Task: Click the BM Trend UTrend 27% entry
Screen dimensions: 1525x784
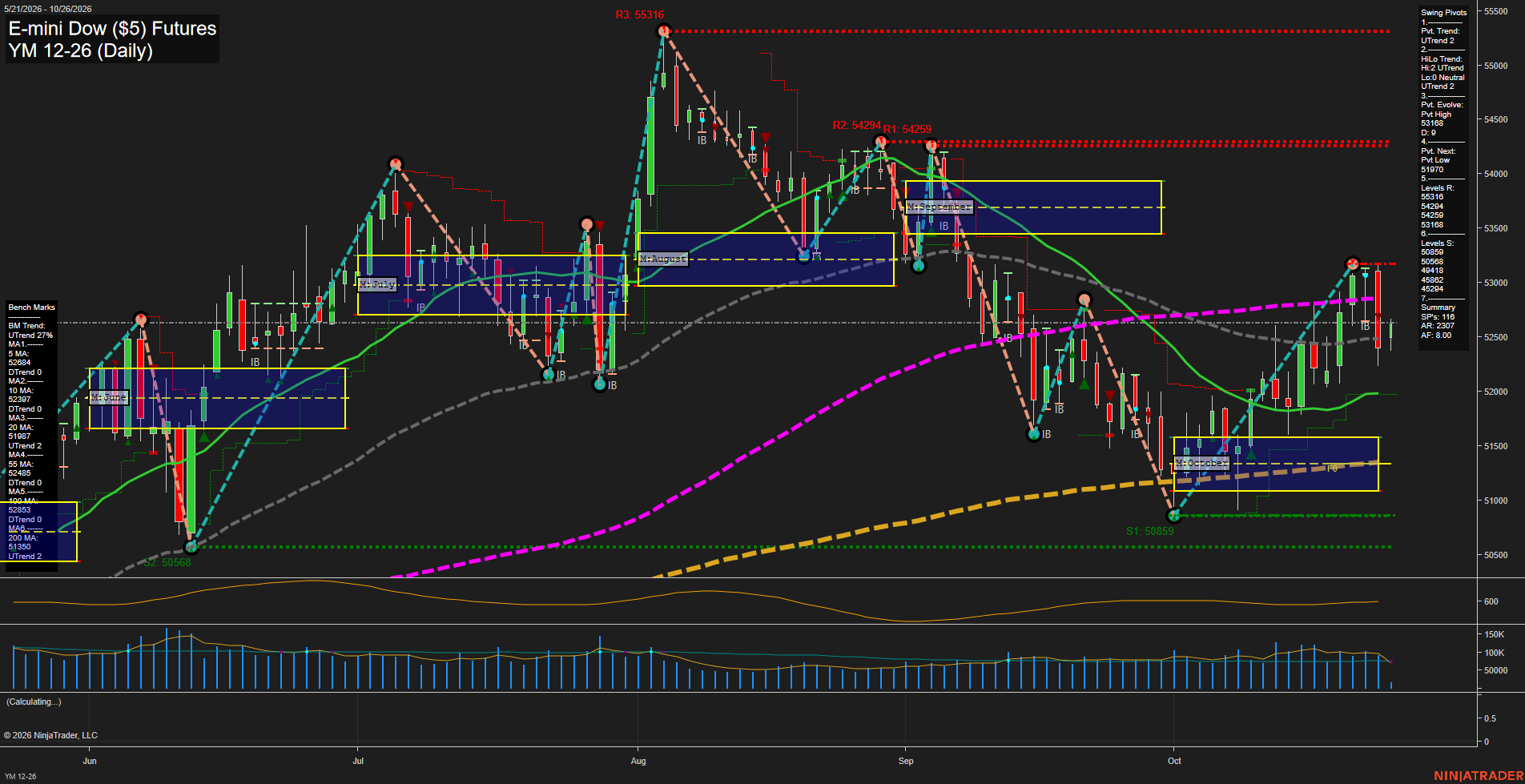Action: [30, 331]
